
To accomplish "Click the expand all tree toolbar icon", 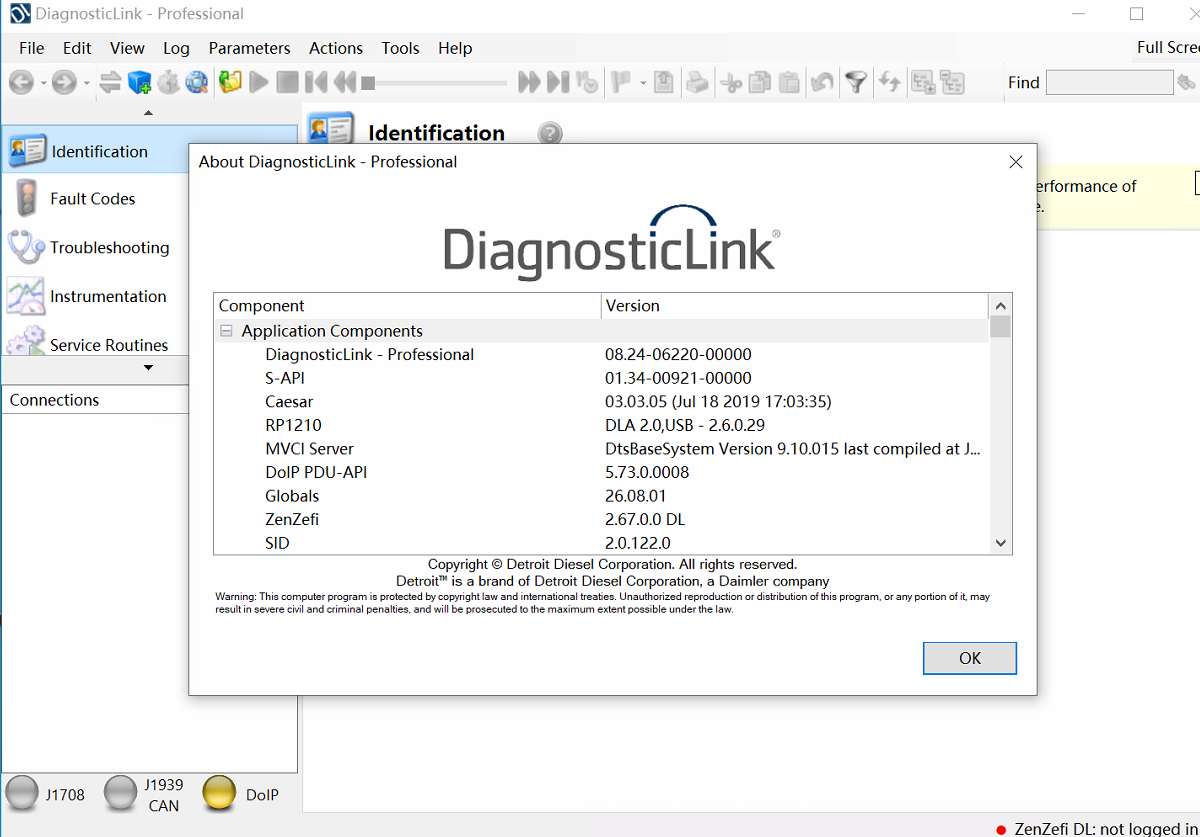I will 923,82.
